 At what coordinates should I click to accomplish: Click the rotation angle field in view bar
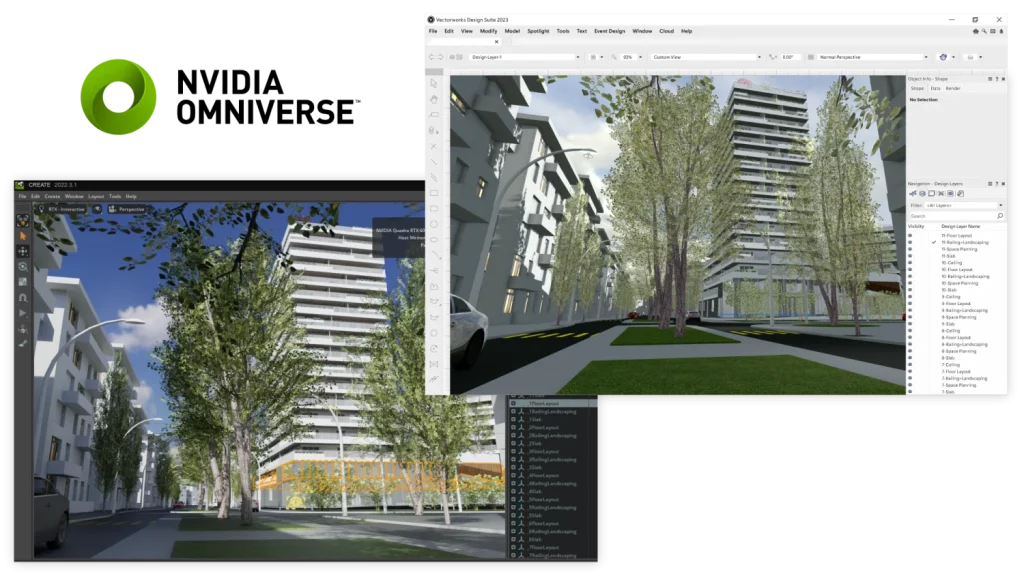click(789, 57)
